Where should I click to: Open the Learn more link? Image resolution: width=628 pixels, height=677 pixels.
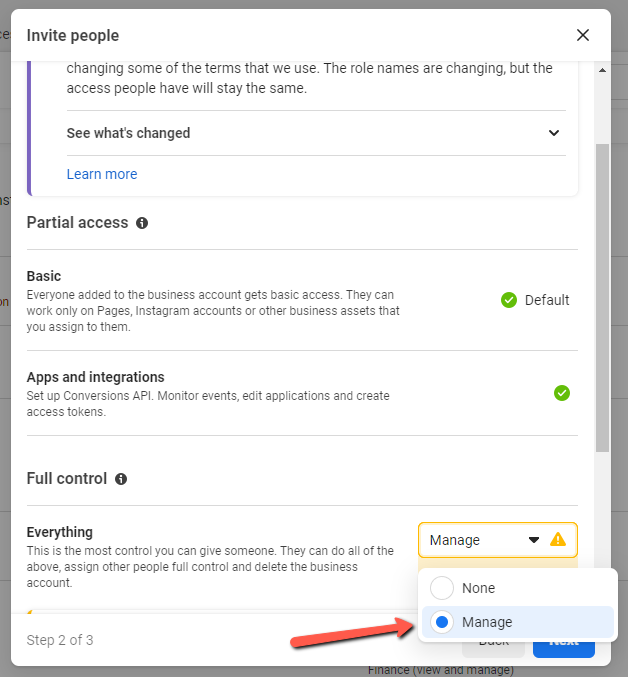pos(102,174)
